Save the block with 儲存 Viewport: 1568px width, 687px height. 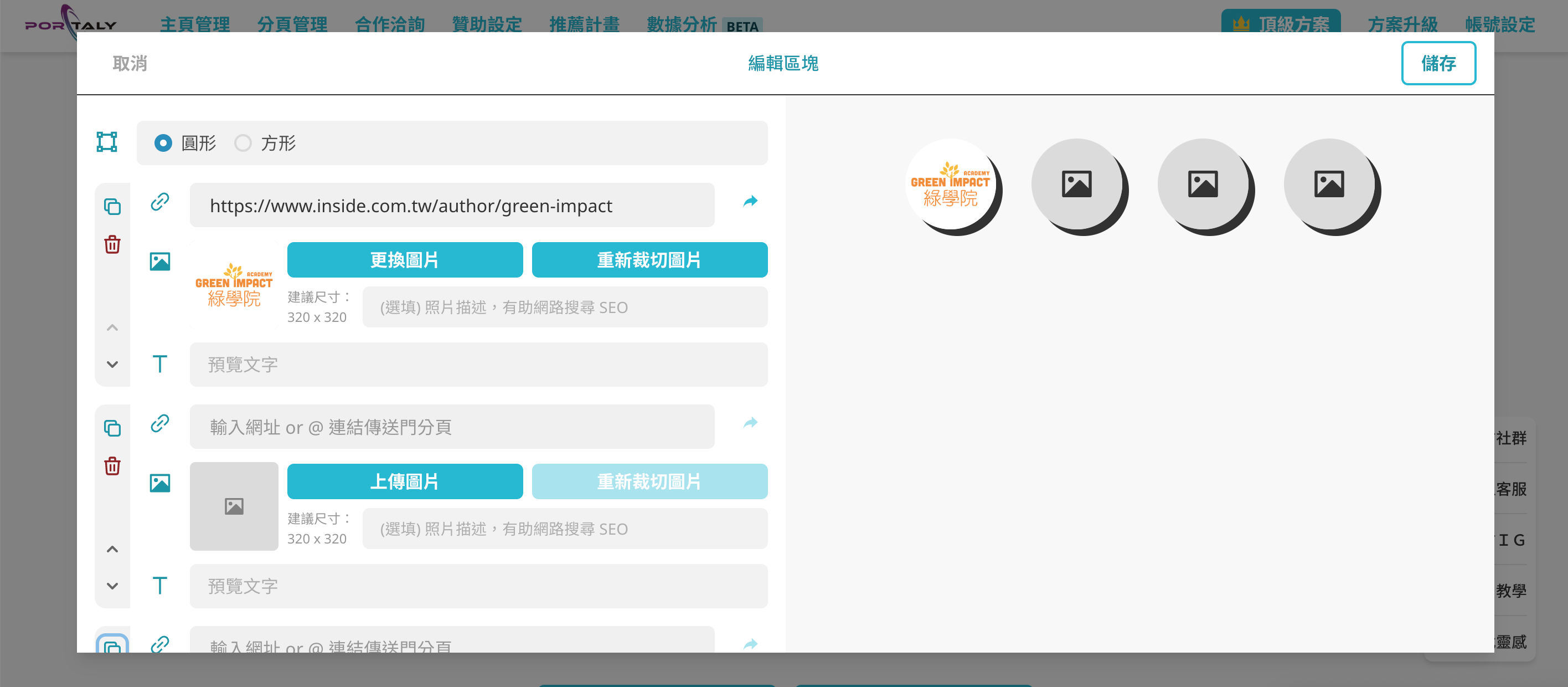[x=1438, y=63]
